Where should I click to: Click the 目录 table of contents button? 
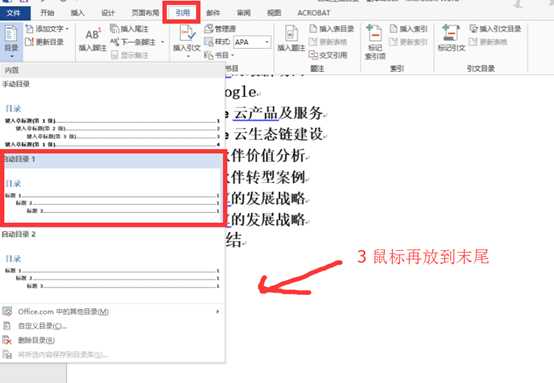click(x=11, y=42)
